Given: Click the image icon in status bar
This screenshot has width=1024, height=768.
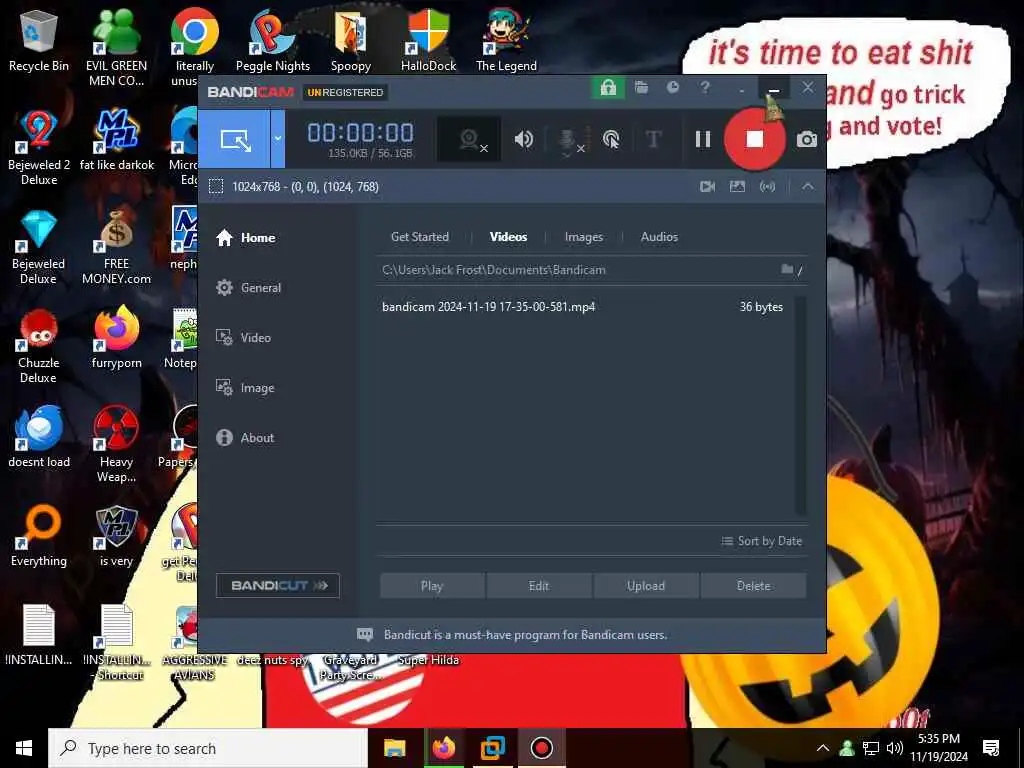Looking at the screenshot, I should pyautogui.click(x=737, y=187).
